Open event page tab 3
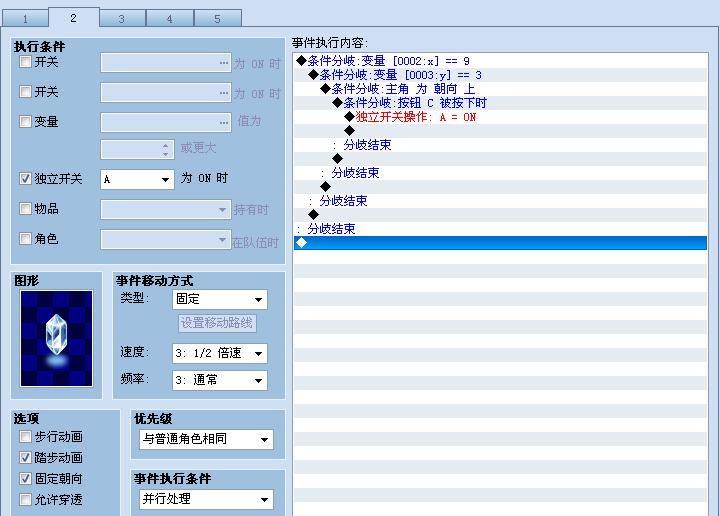The image size is (720, 516). click(122, 18)
